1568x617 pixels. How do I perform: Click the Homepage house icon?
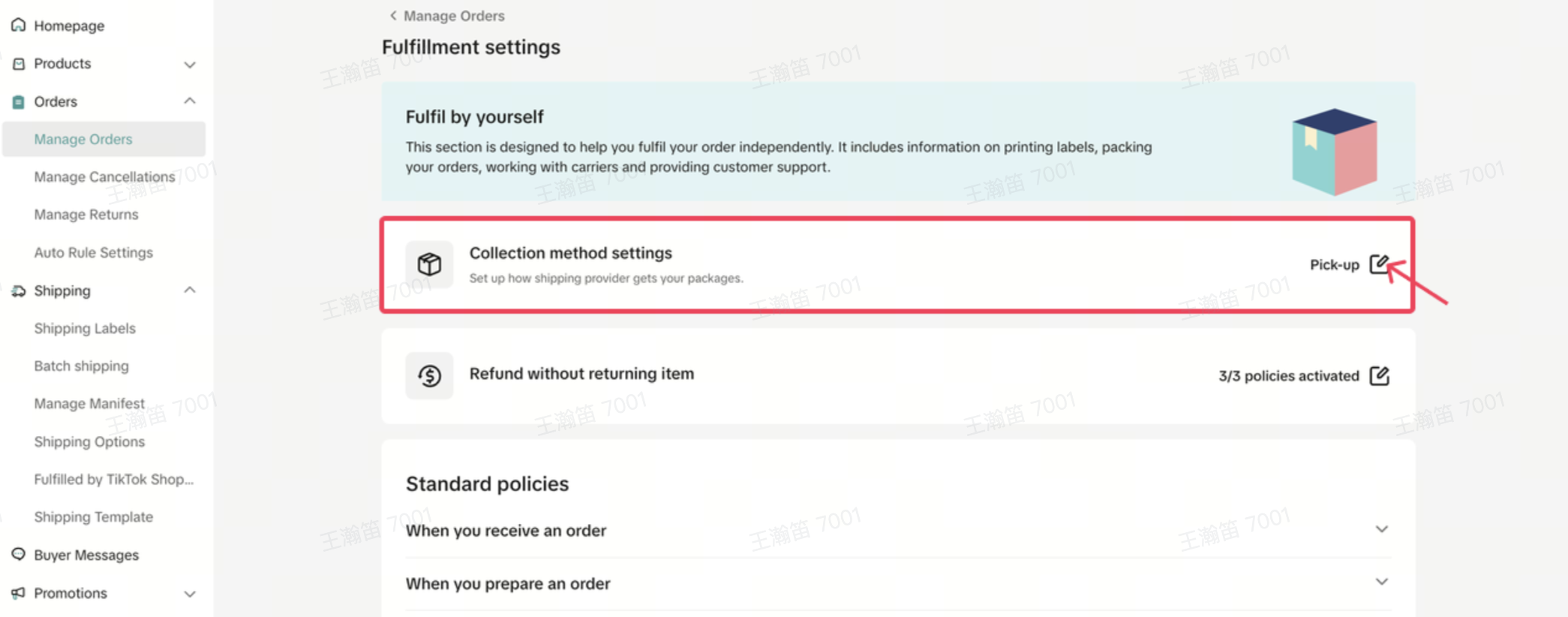[x=19, y=26]
